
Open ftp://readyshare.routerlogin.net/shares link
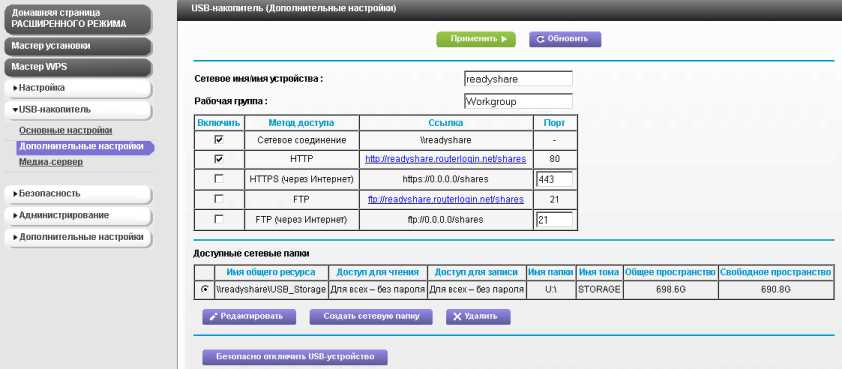point(446,199)
